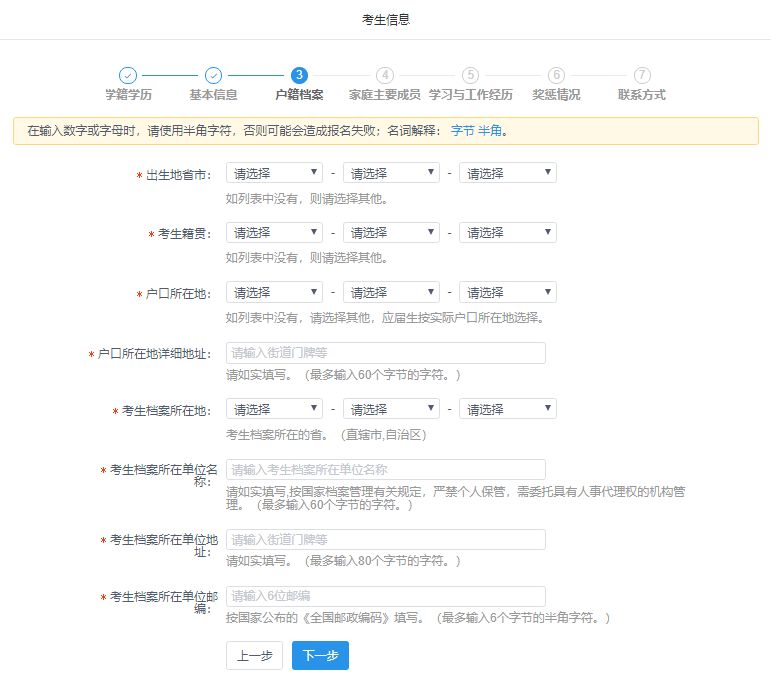The image size is (771, 677).
Task: Click the 考生档案所在单位地址 input box
Action: (386, 540)
